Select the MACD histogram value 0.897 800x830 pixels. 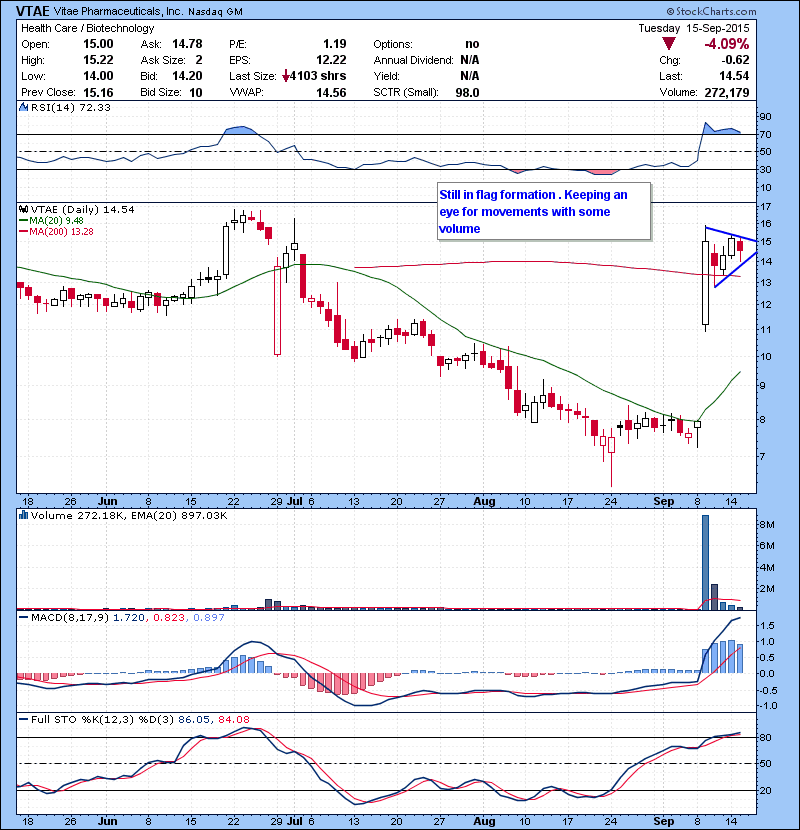(x=209, y=617)
